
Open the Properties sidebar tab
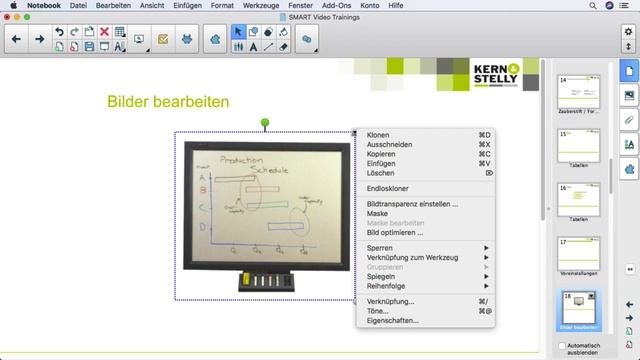pyautogui.click(x=629, y=144)
